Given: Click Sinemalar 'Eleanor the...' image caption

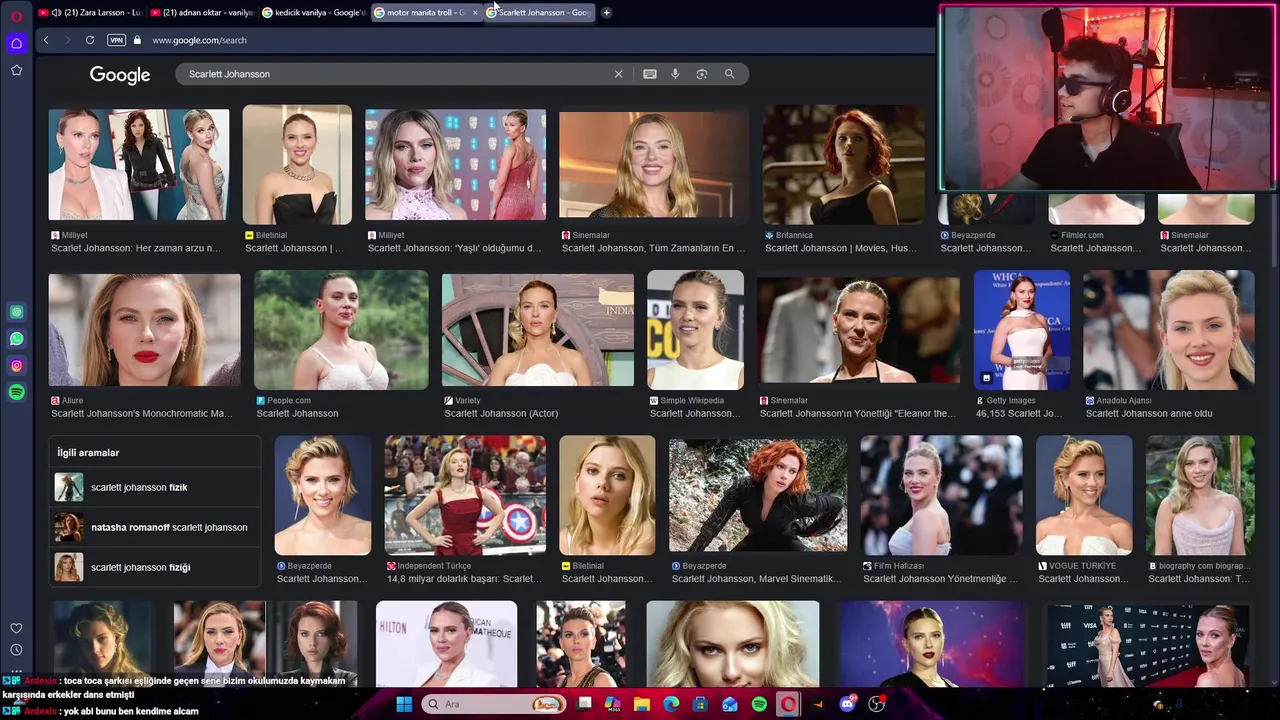Looking at the screenshot, I should coord(857,413).
